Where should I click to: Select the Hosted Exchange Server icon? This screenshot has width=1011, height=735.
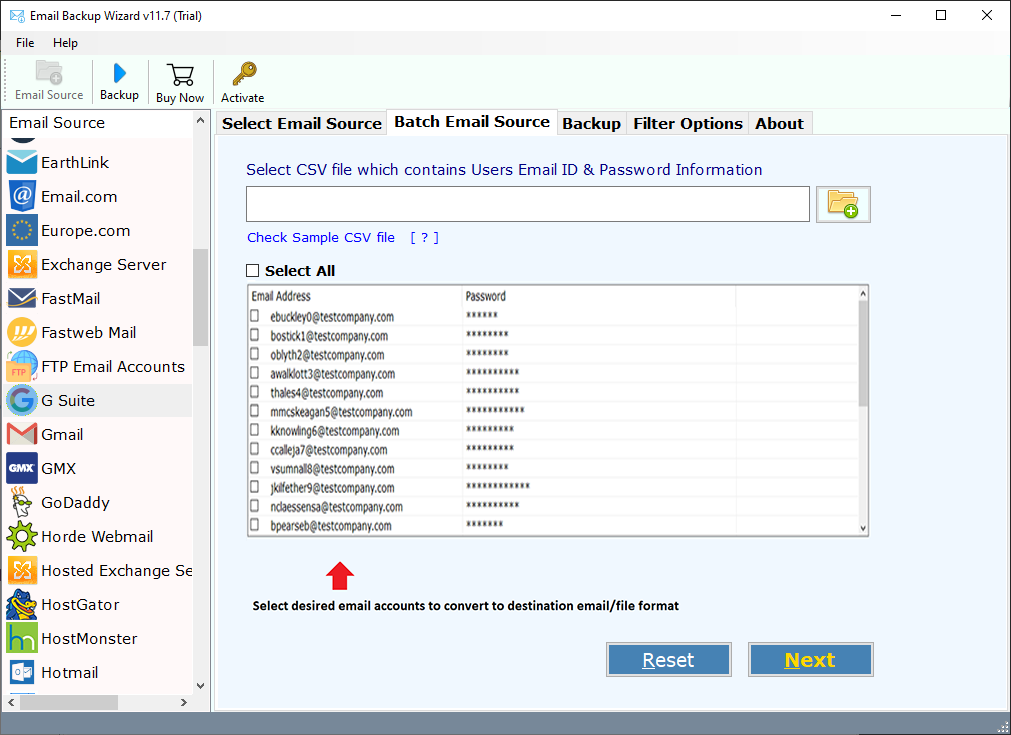coord(22,571)
